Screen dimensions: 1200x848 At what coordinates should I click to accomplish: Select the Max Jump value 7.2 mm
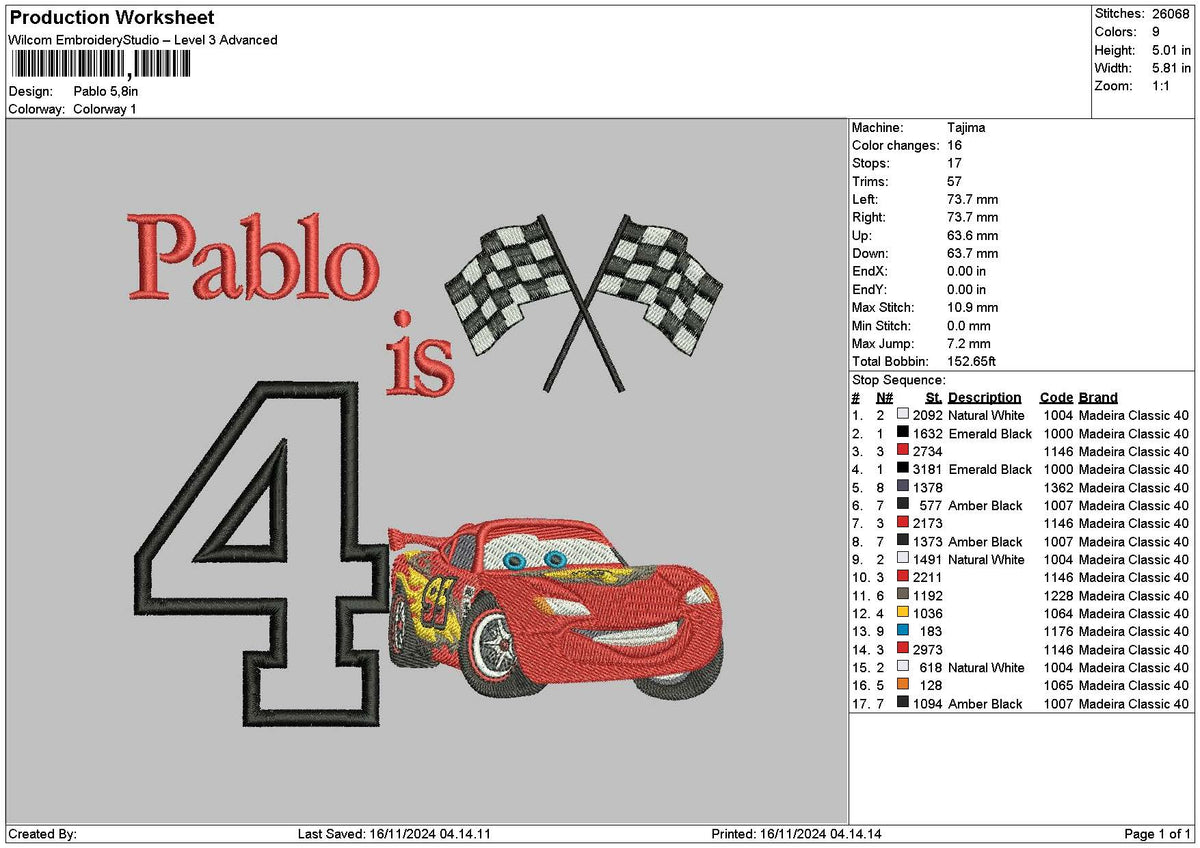(969, 344)
